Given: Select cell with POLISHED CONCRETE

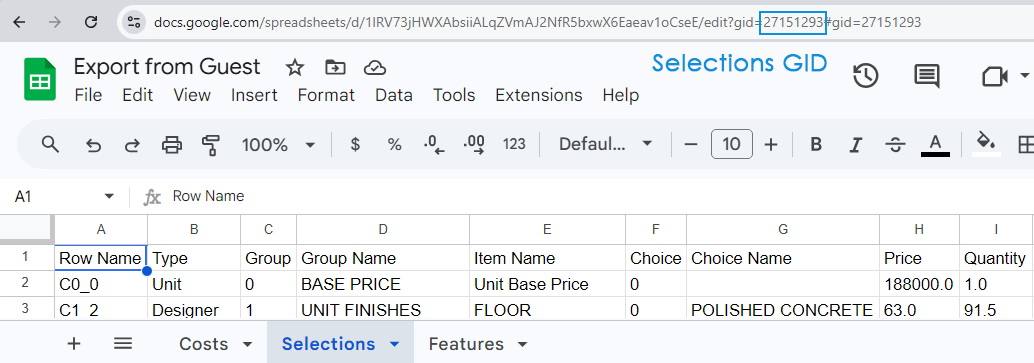Looking at the screenshot, I should pos(783,310).
